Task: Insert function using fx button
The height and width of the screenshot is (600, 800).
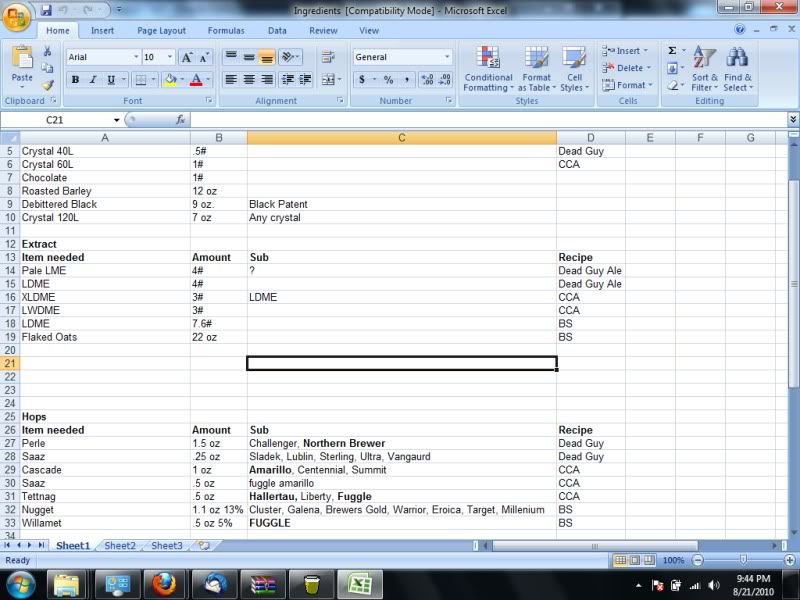Action: coord(180,120)
